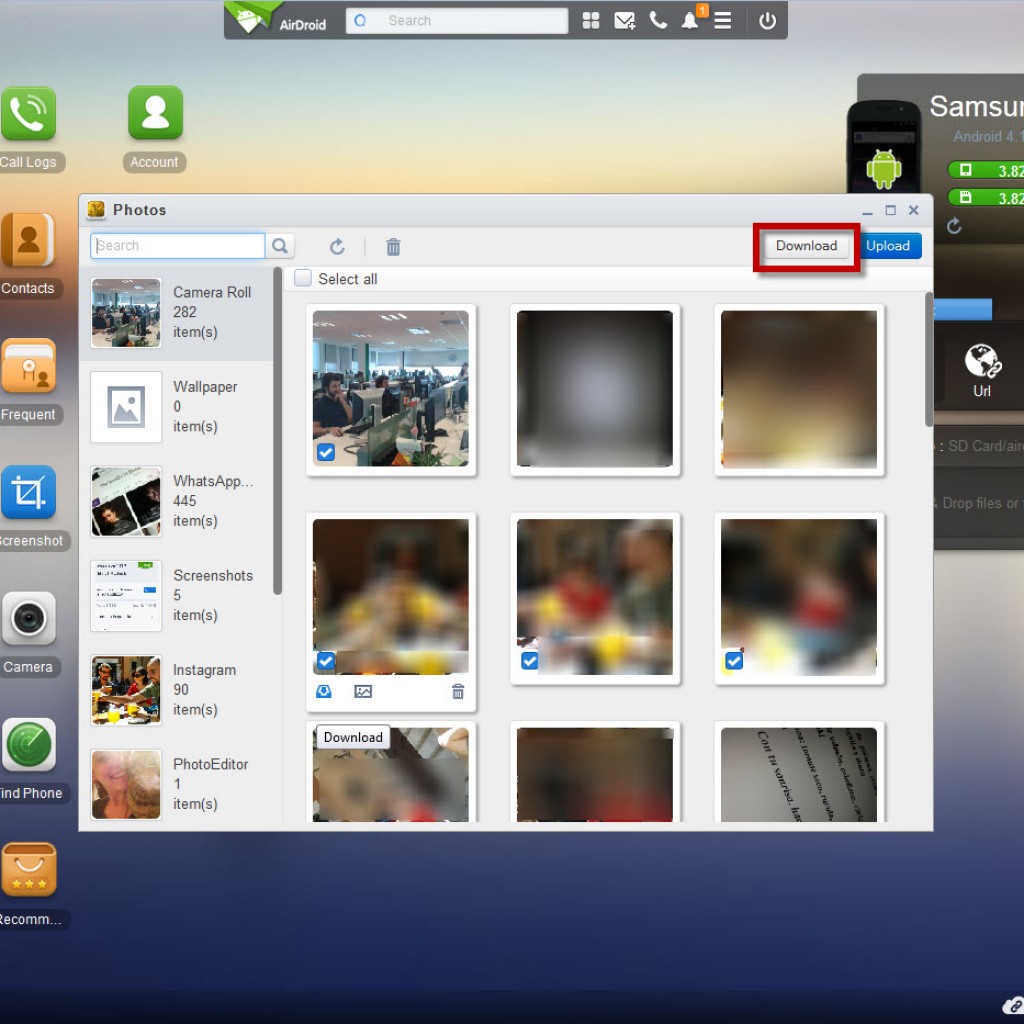
Task: Click the refresh icon in Photos toolbar
Action: [337, 247]
